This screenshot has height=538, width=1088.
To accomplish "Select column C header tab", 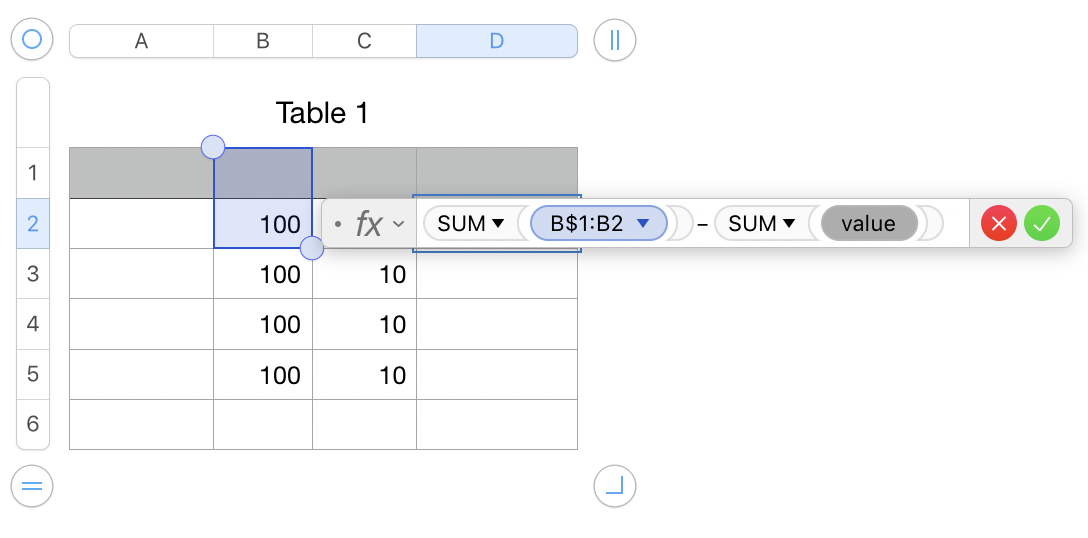I will 364,41.
